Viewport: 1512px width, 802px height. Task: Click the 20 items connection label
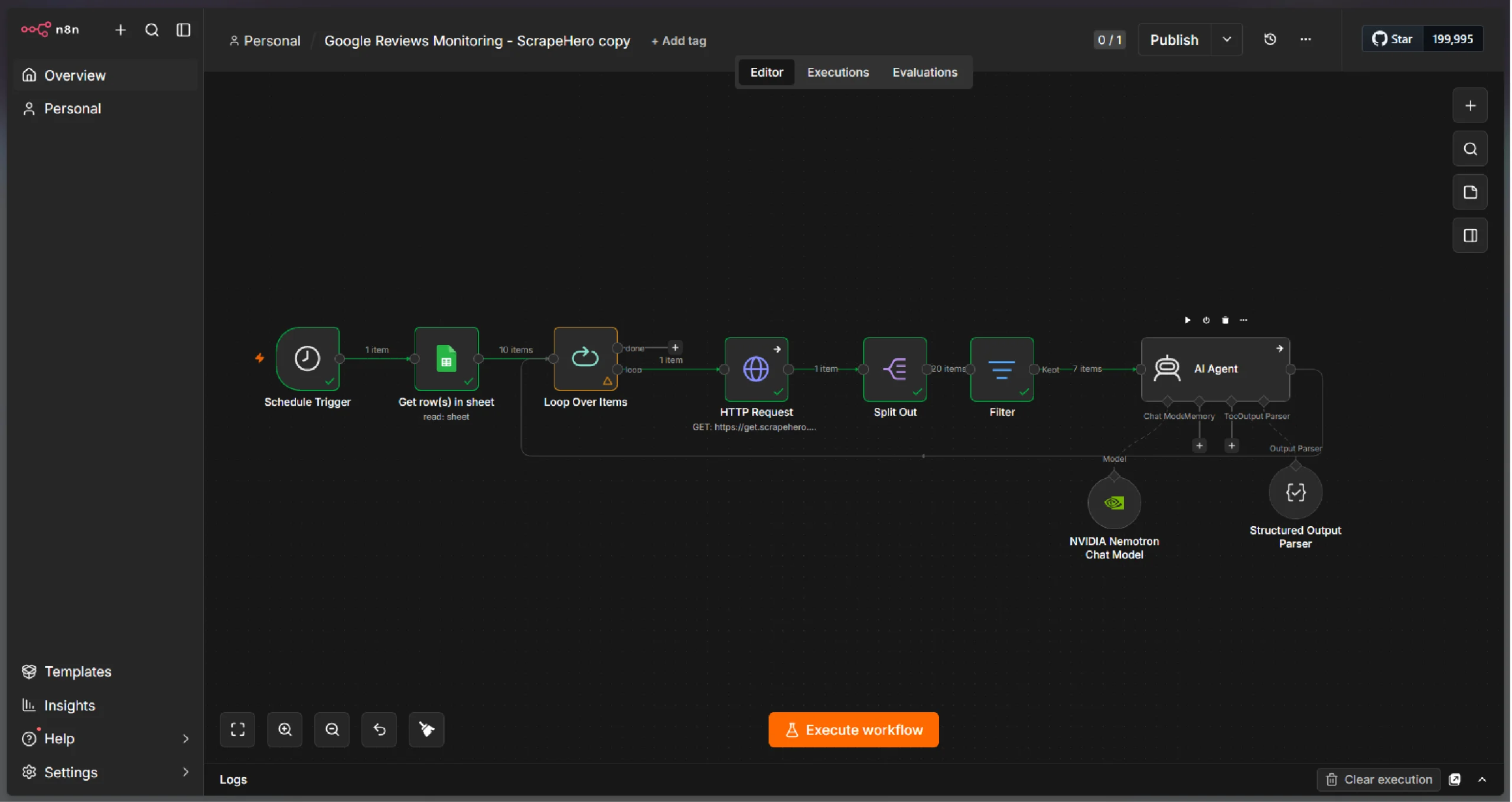coord(949,369)
